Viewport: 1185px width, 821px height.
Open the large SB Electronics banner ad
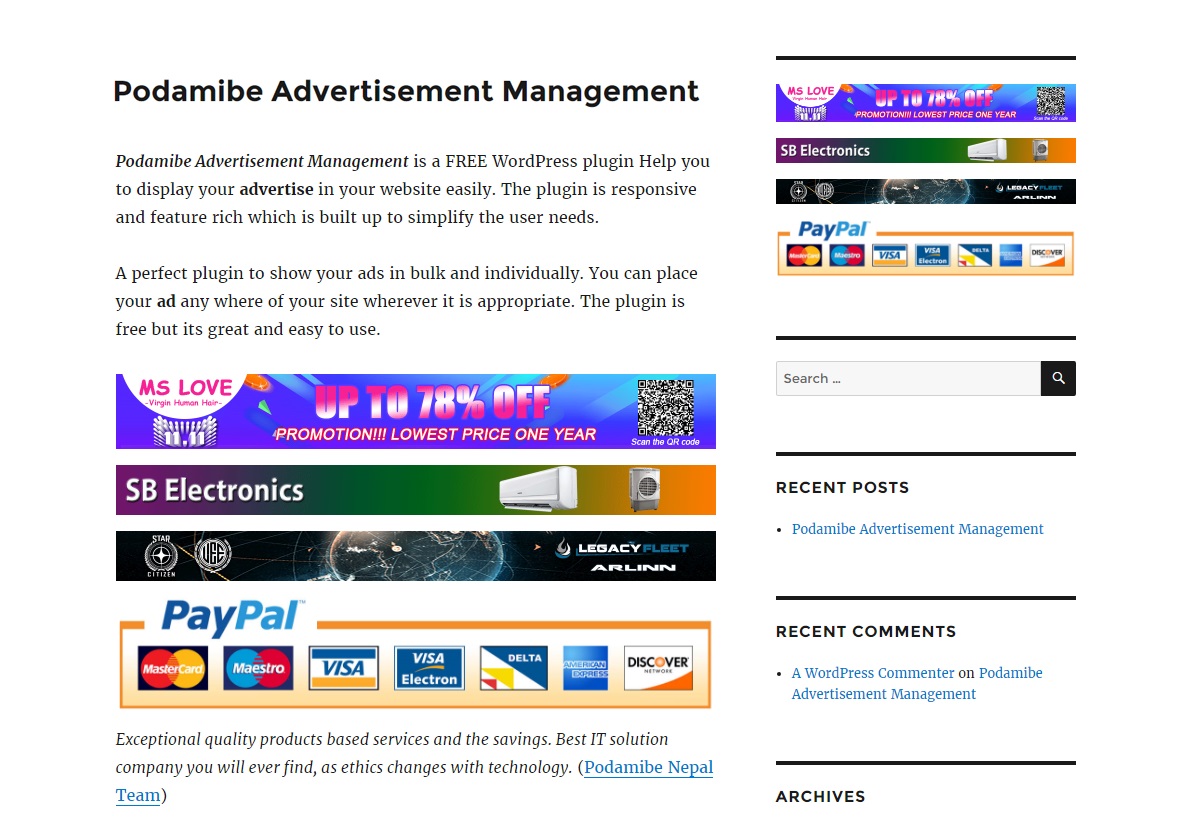point(416,490)
